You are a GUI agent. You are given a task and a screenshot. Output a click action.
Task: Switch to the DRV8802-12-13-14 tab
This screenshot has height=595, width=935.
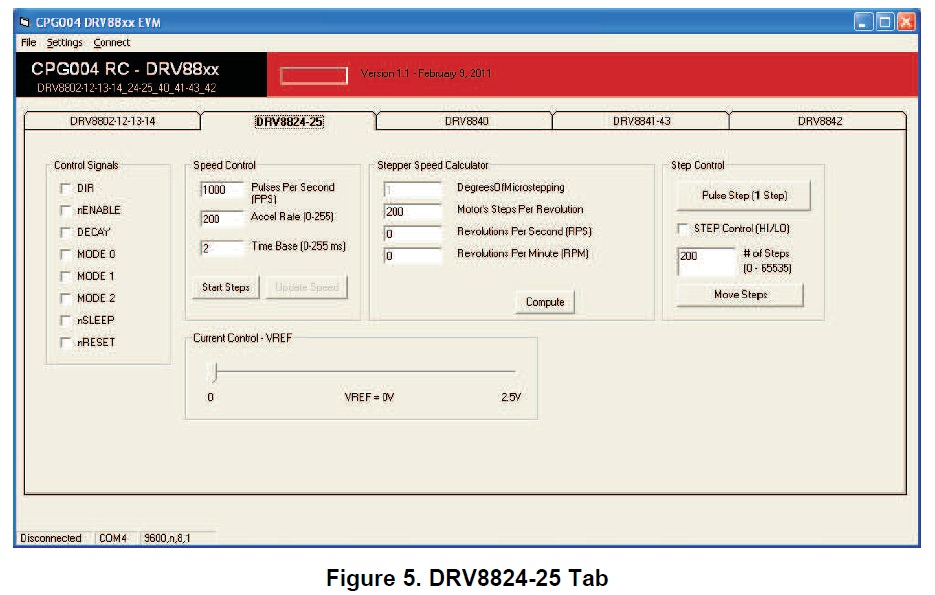click(112, 121)
